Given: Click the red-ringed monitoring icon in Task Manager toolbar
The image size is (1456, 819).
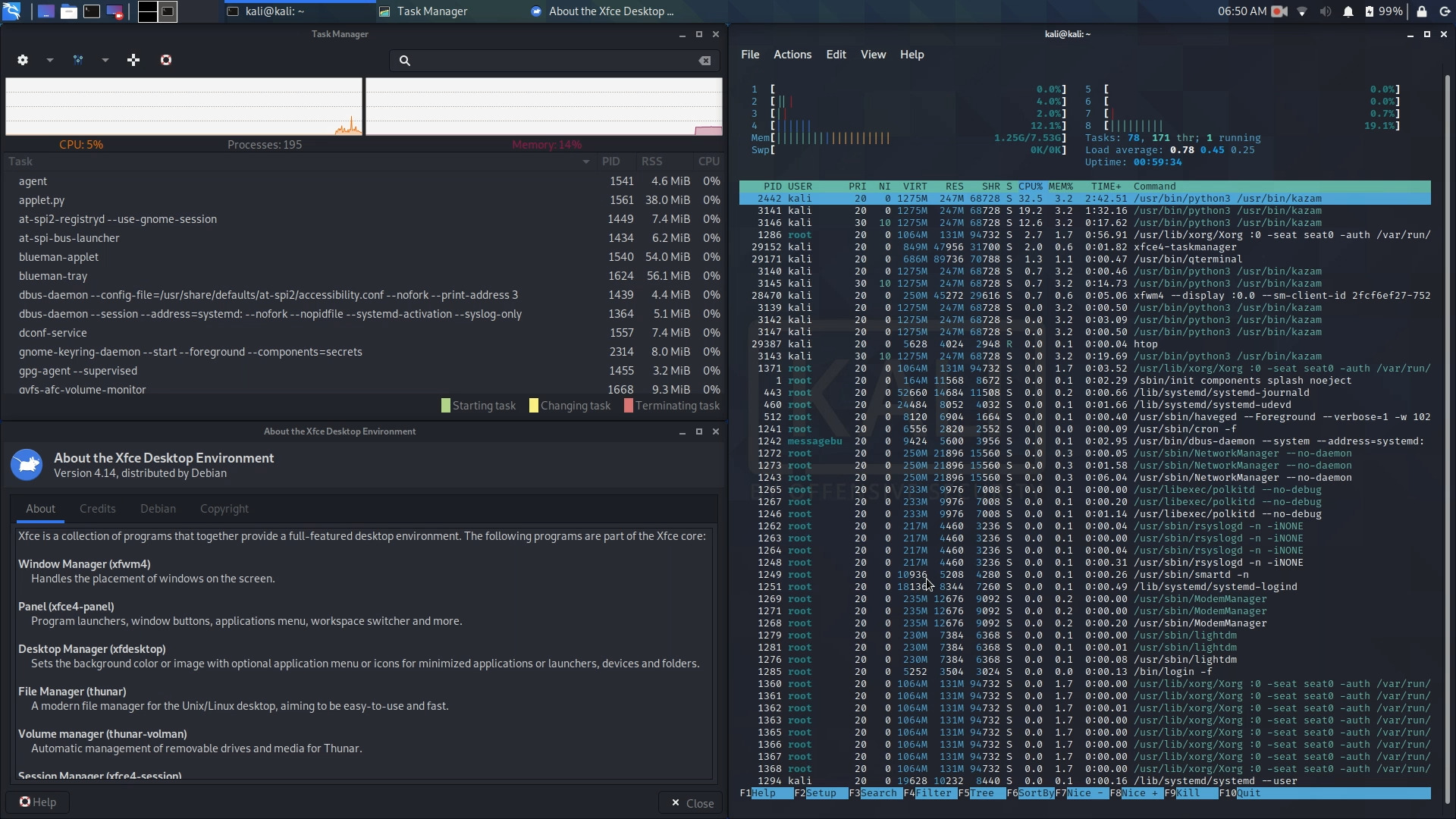Looking at the screenshot, I should coord(166,60).
